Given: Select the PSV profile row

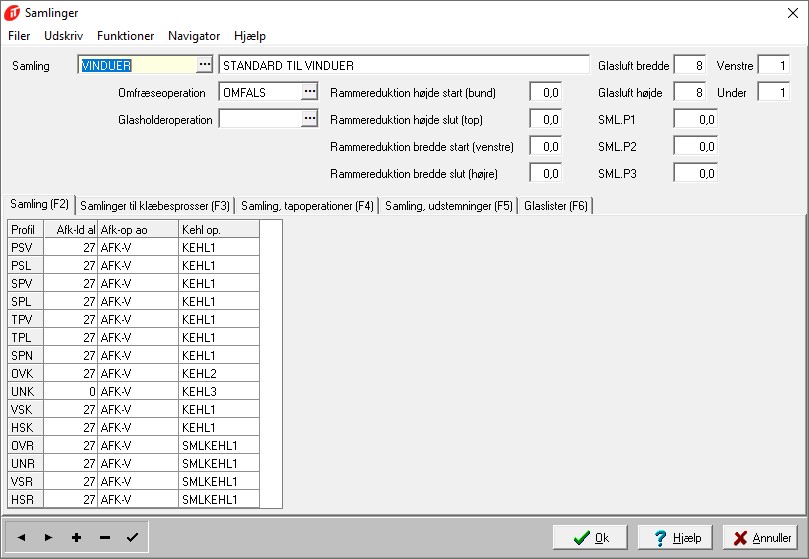Looking at the screenshot, I should click(x=134, y=247).
